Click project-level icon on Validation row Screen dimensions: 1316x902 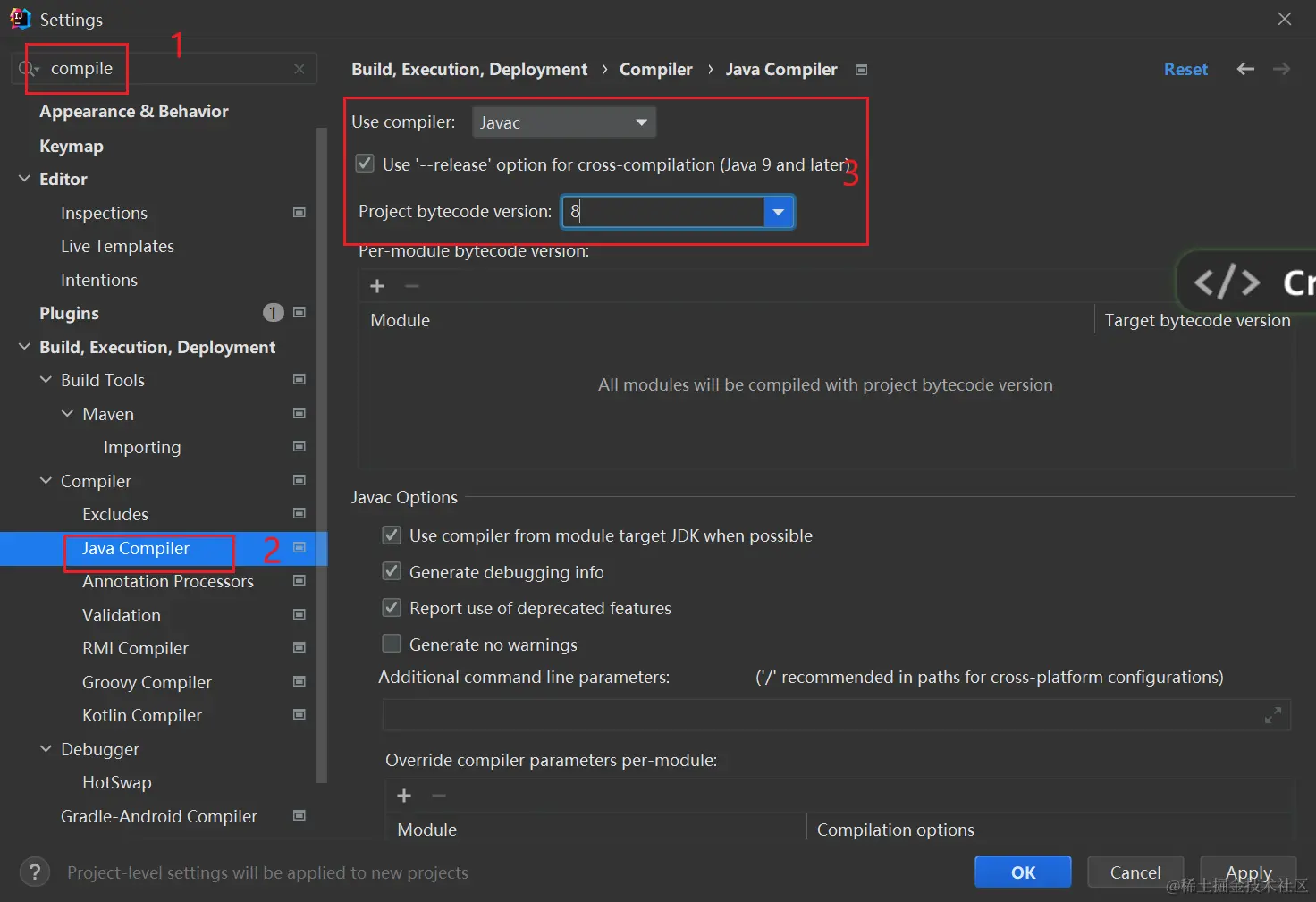pyautogui.click(x=299, y=614)
